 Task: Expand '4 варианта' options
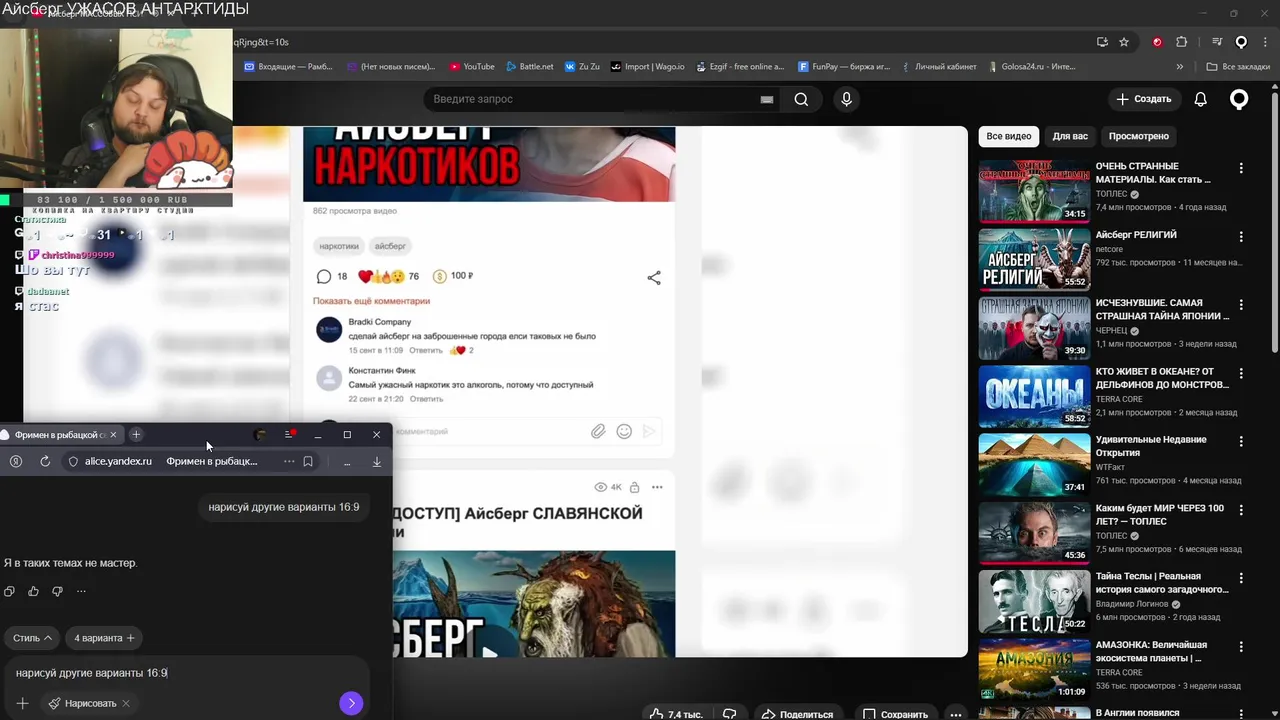(103, 638)
